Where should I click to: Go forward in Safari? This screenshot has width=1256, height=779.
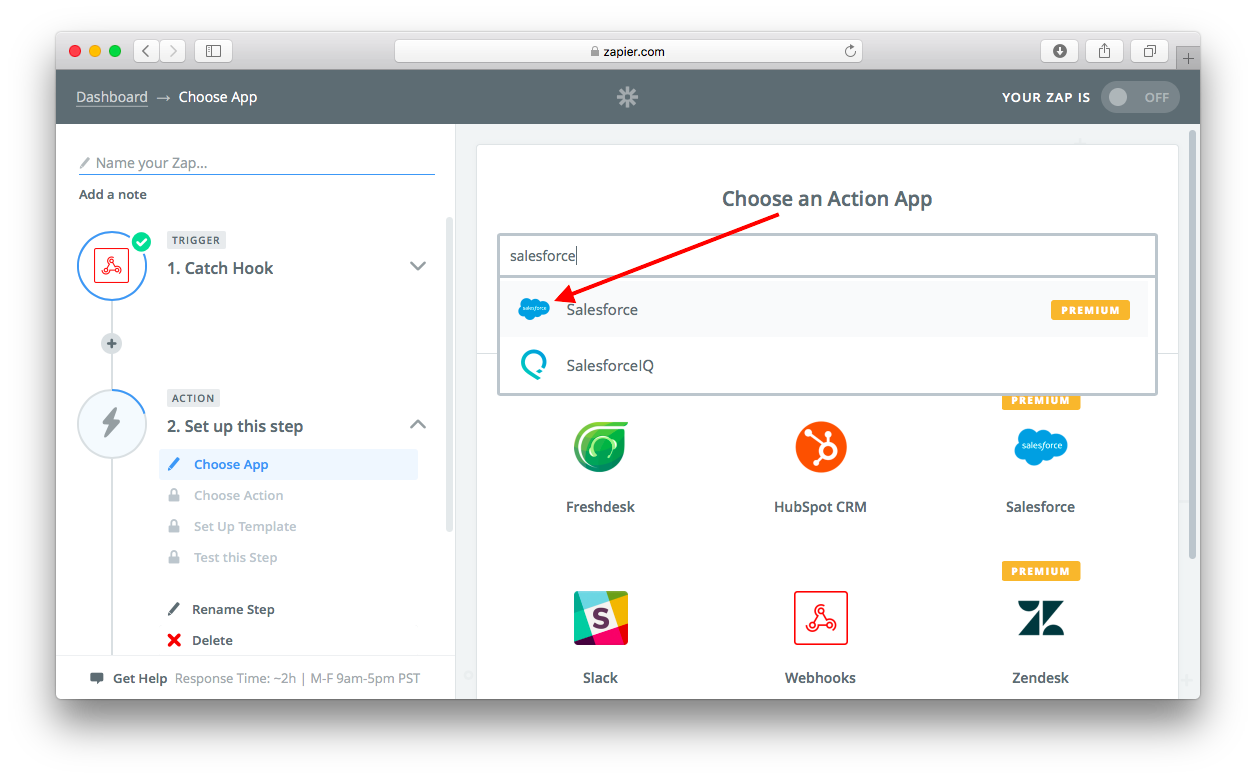(x=173, y=50)
